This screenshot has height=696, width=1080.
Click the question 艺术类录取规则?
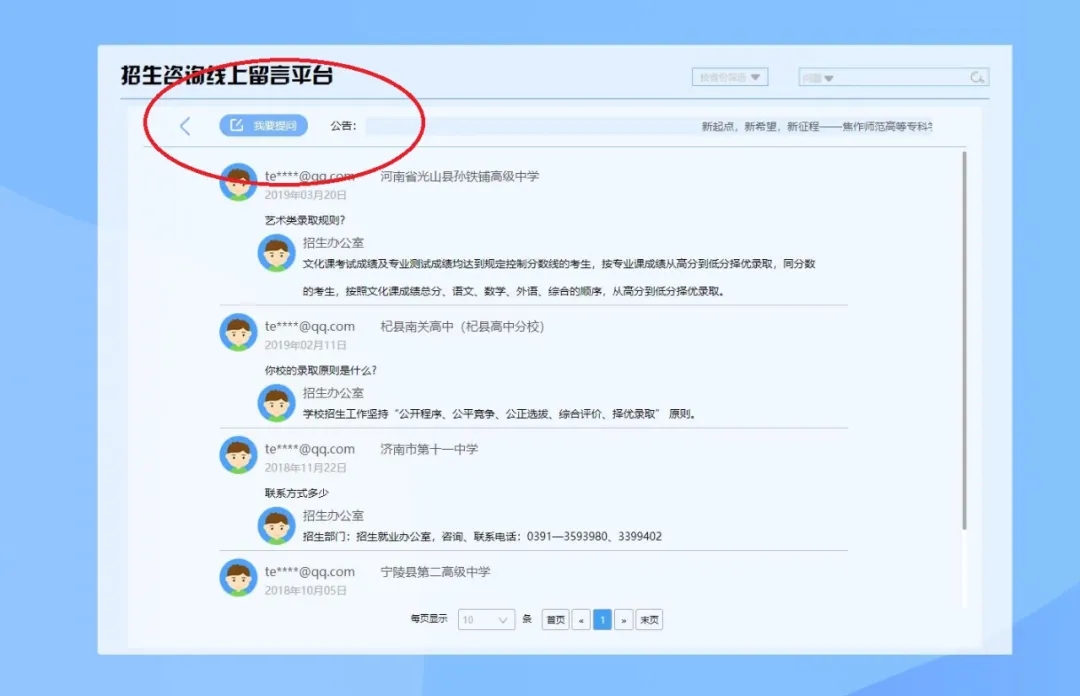[x=304, y=220]
